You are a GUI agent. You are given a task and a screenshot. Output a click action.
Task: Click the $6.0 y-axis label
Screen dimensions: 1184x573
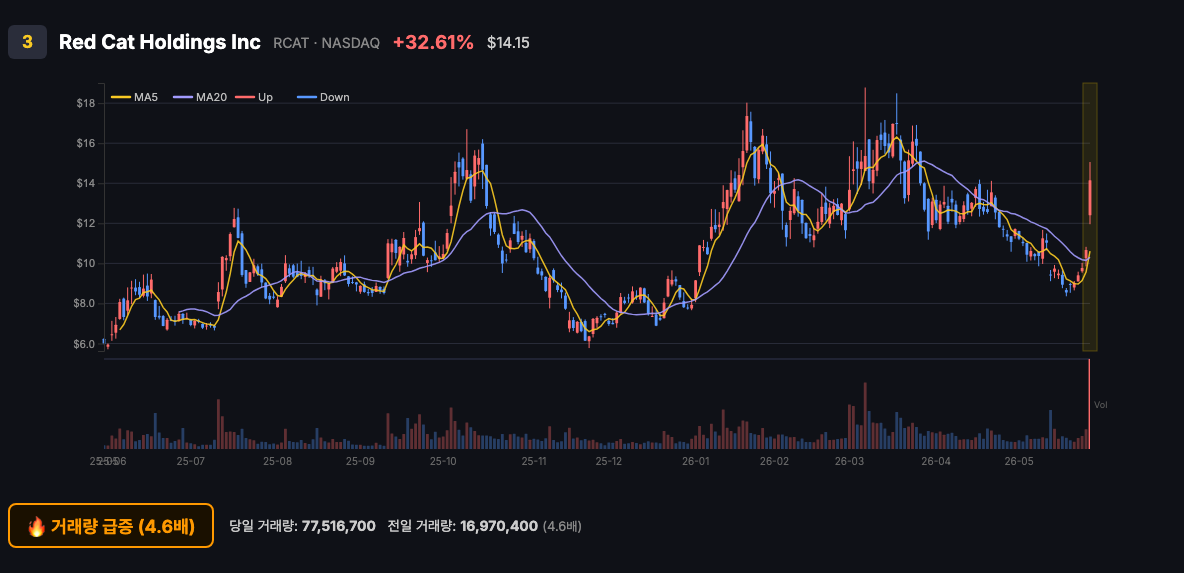point(85,344)
